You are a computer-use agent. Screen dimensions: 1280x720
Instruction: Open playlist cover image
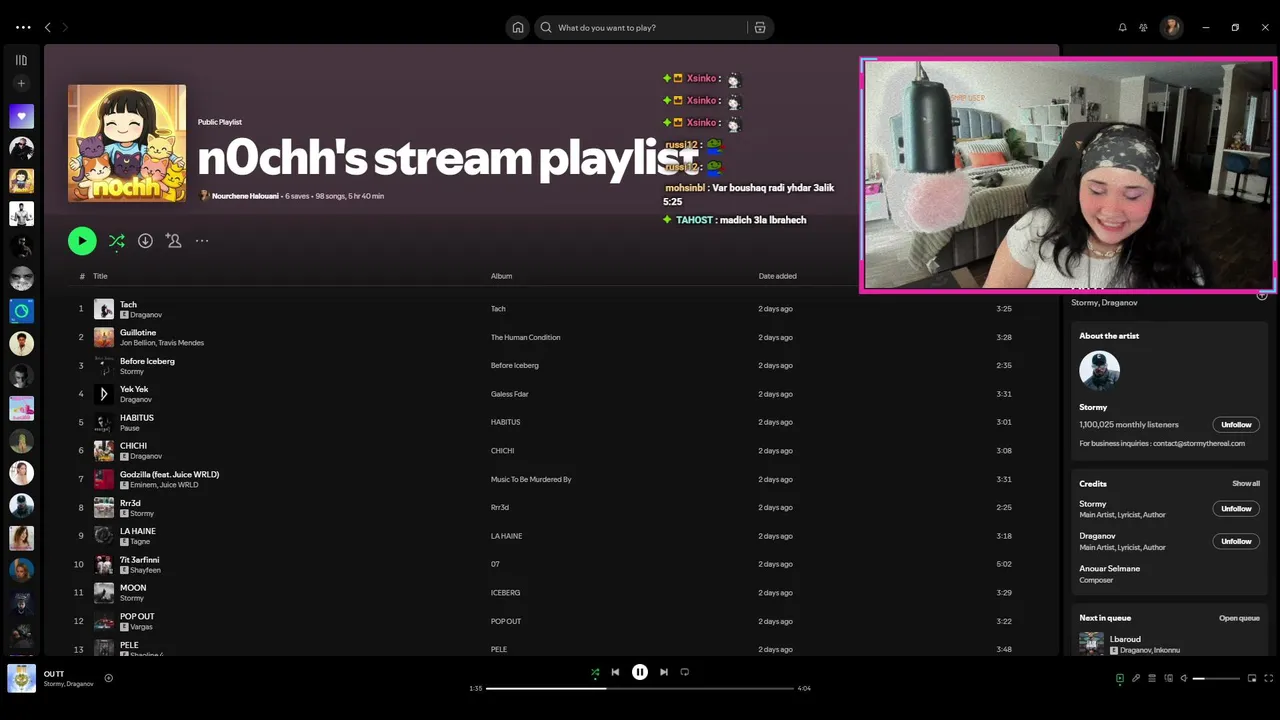tap(127, 143)
